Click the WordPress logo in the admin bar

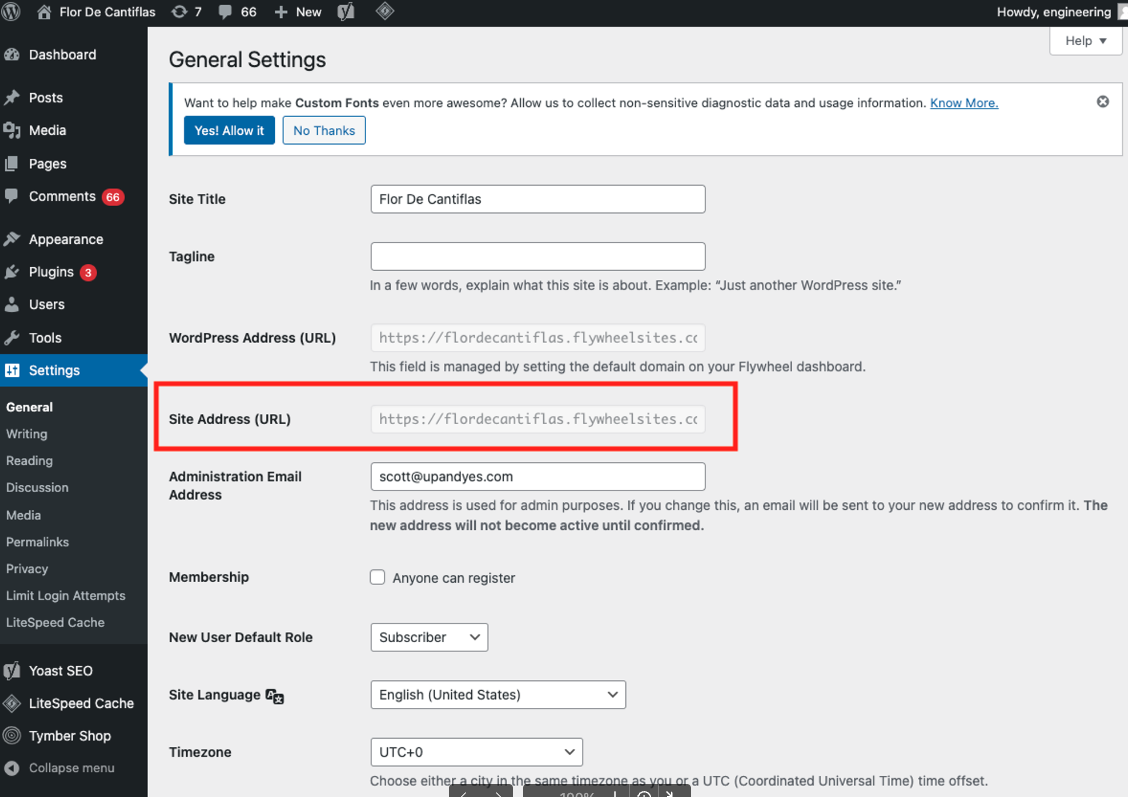pyautogui.click(x=10, y=12)
